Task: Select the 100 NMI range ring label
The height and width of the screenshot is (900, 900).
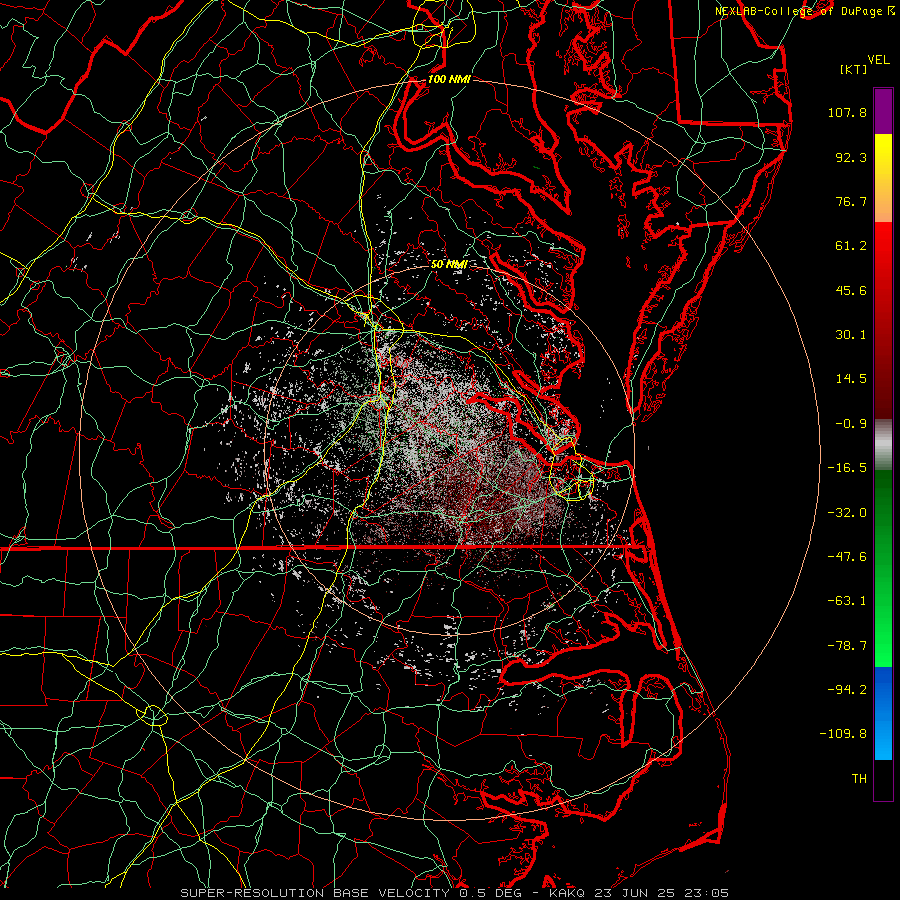Action: [x=449, y=79]
